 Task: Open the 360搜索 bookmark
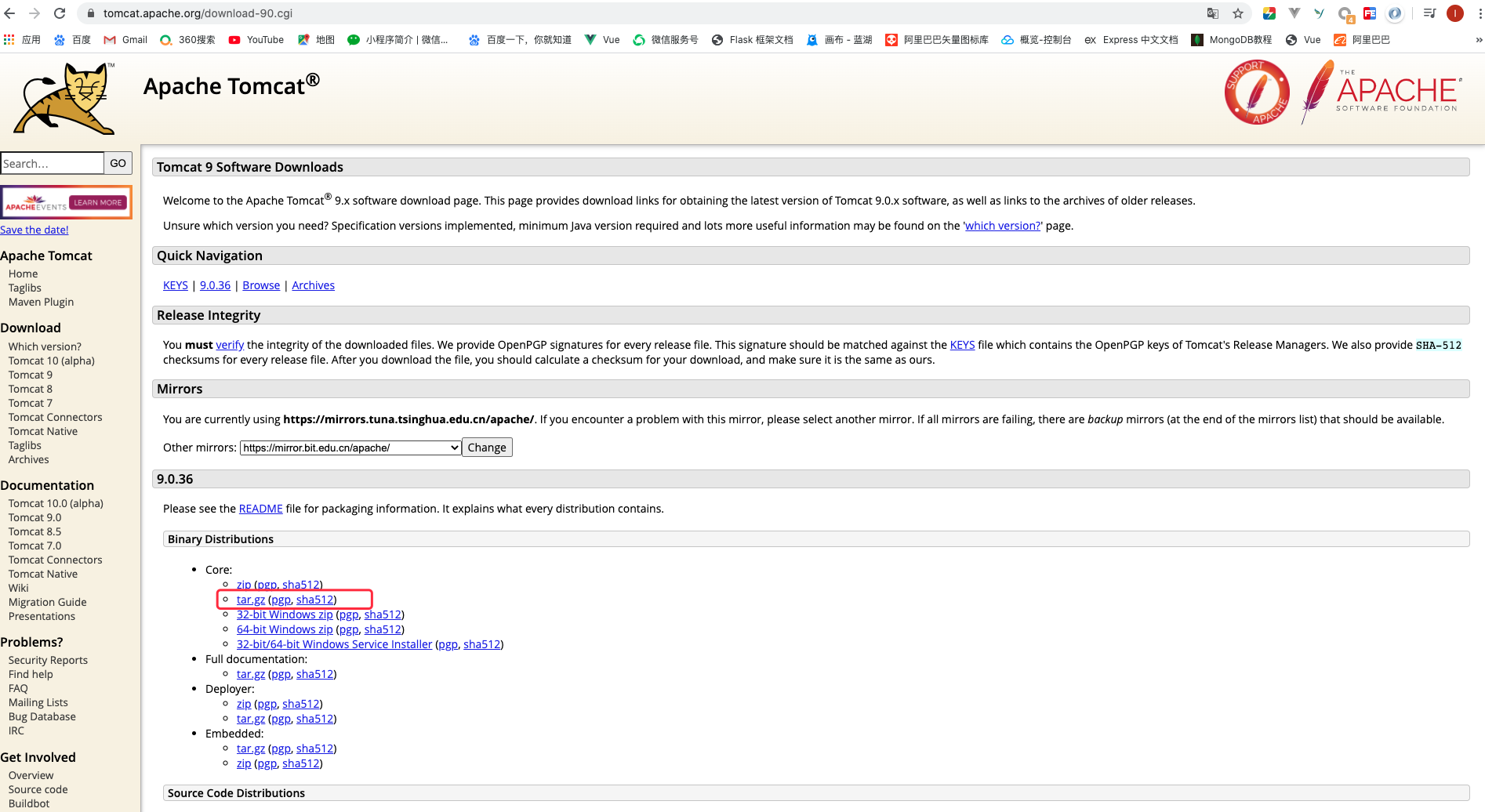click(187, 40)
